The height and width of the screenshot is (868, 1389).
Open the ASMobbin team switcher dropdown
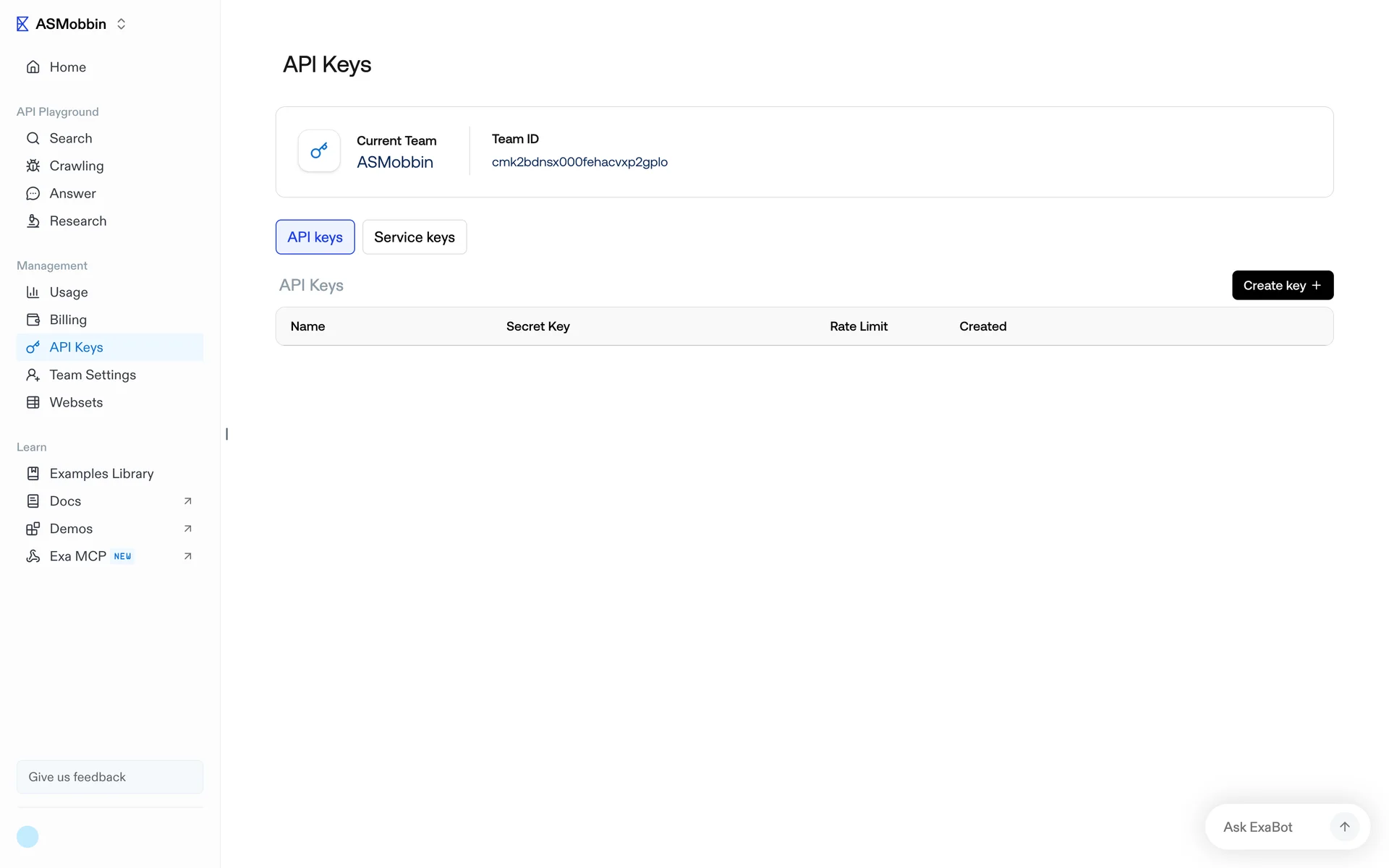[121, 24]
